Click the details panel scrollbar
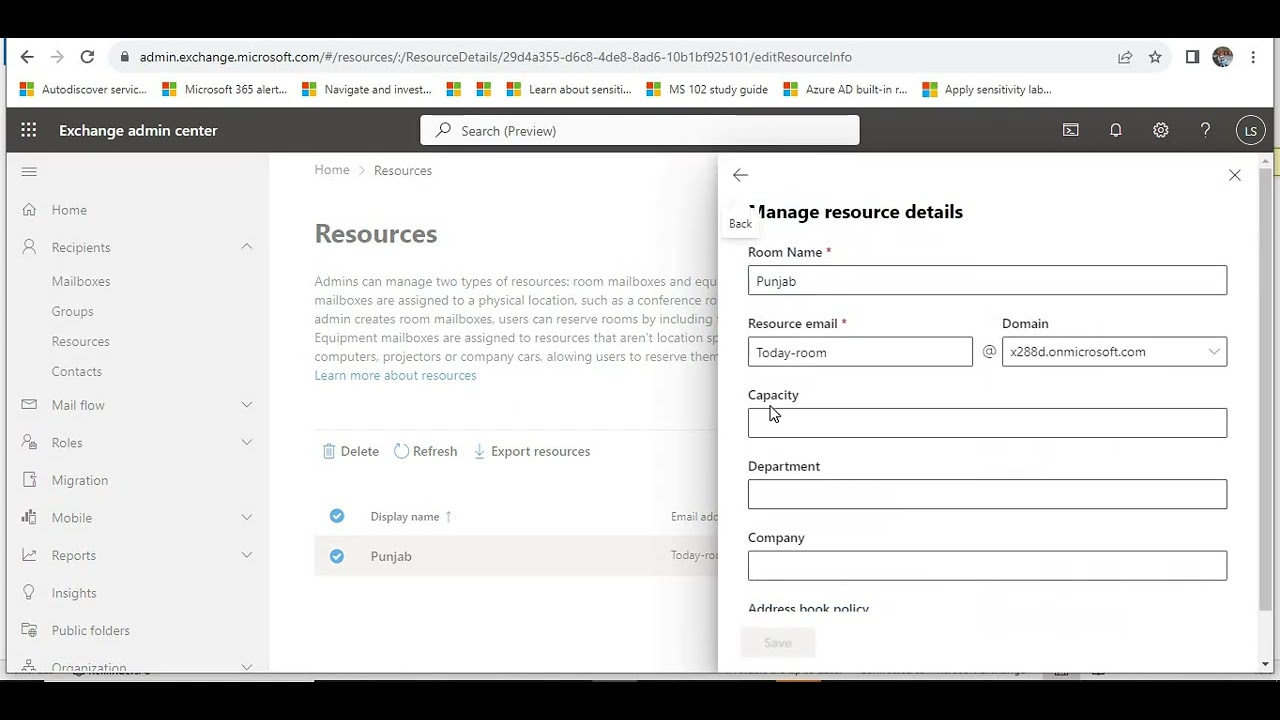The width and height of the screenshot is (1280, 720). click(1266, 390)
